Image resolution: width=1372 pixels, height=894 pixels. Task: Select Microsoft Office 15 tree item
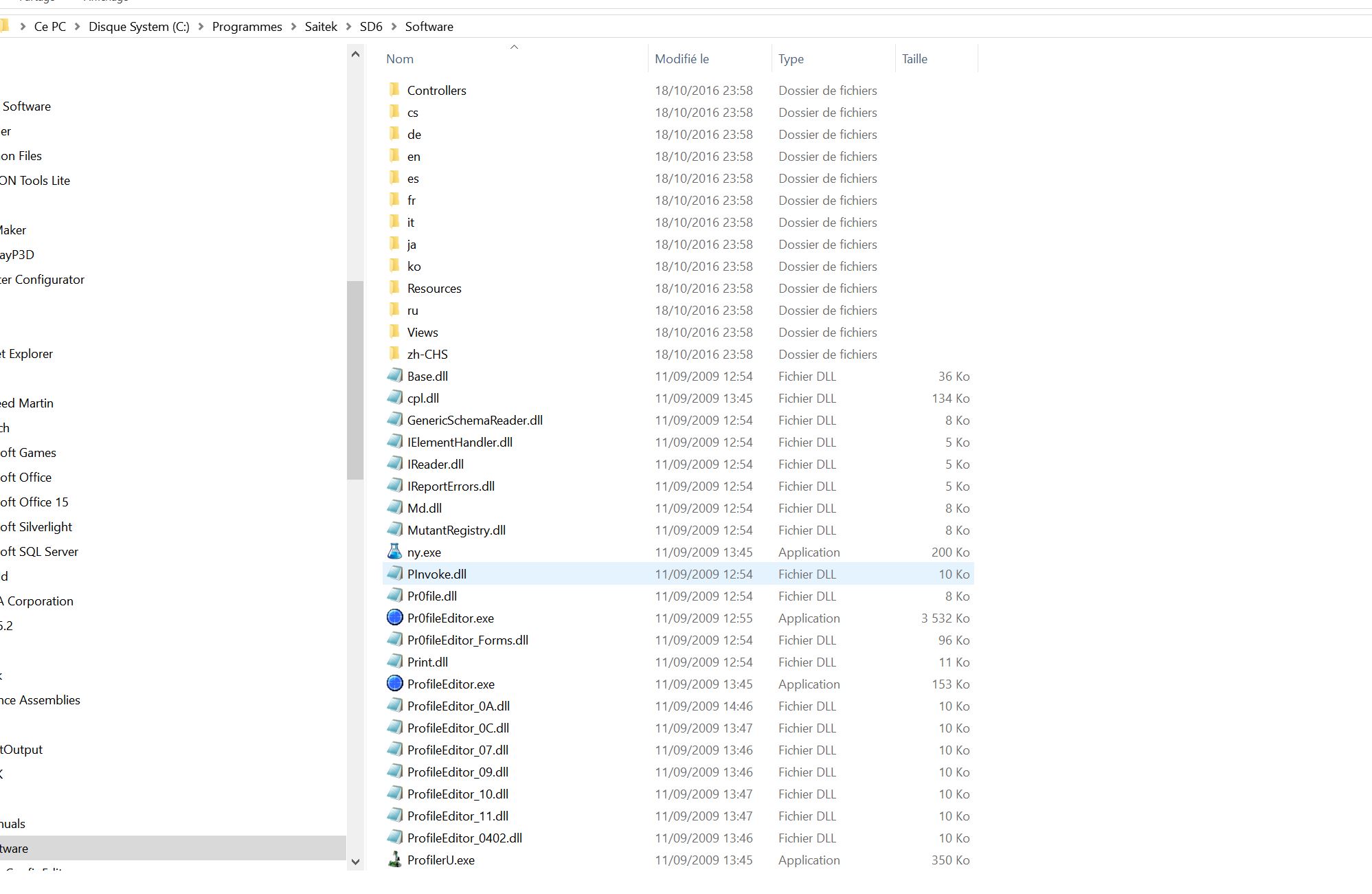coord(34,502)
